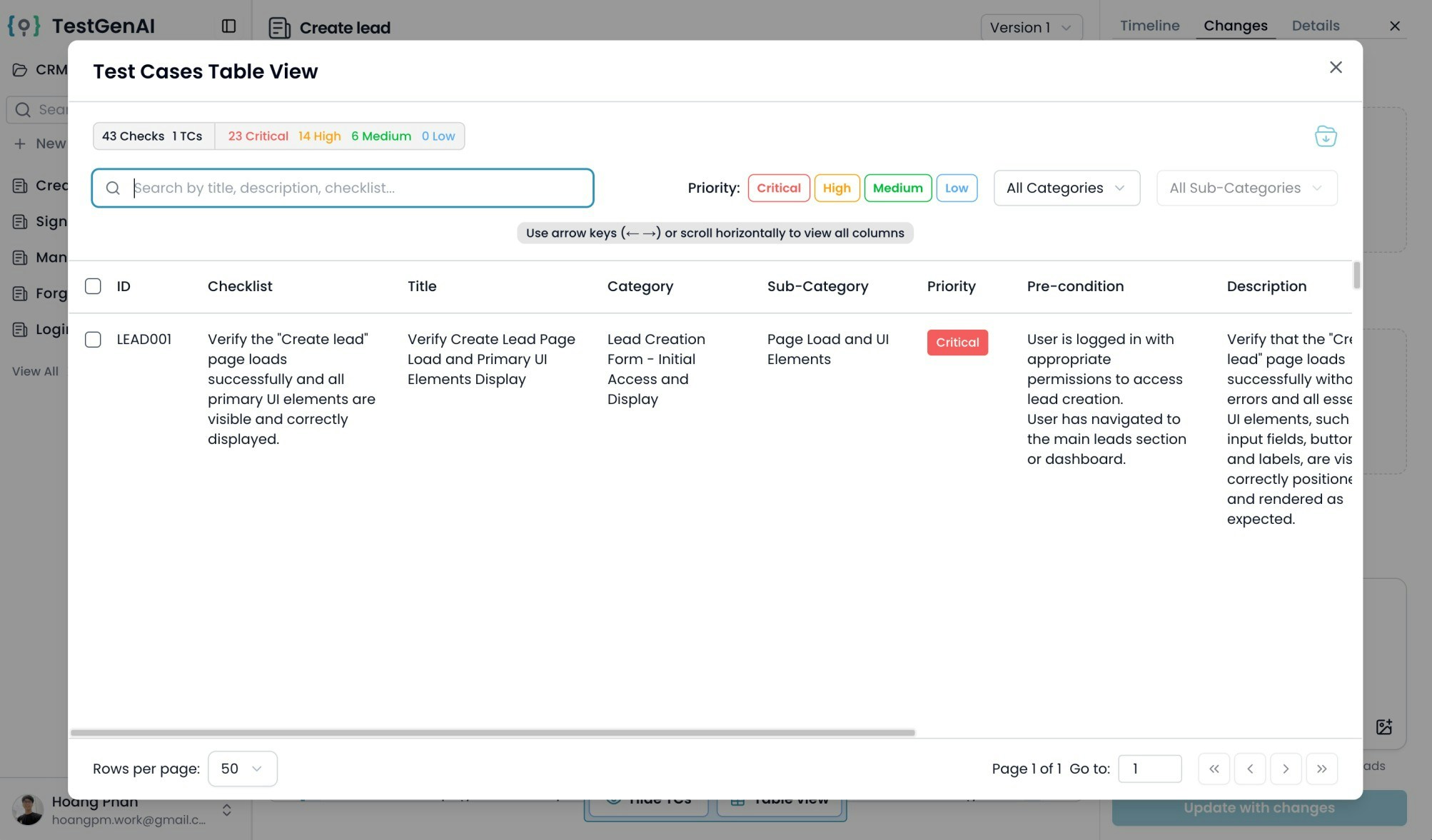Open the All Sub-Categories dropdown
The image size is (1432, 840).
pos(1246,188)
